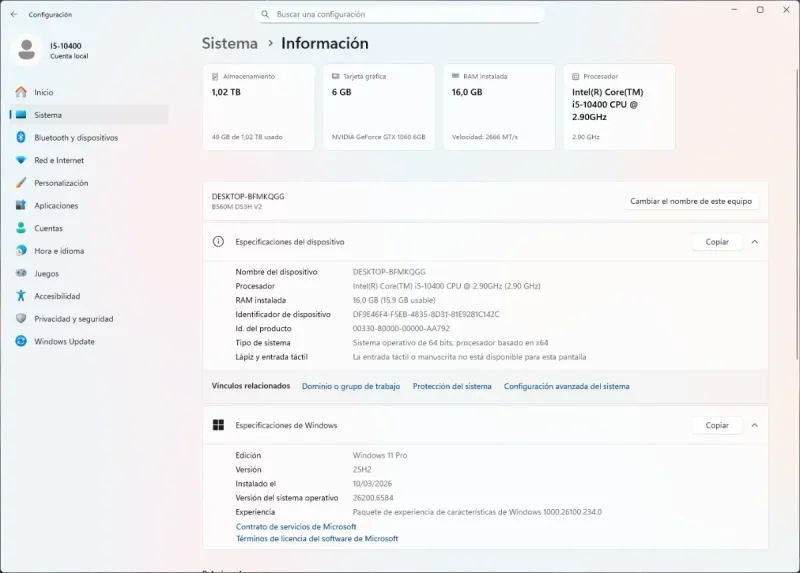800x573 pixels.
Task: Click the Personalización brush icon
Action: [x=21, y=183]
